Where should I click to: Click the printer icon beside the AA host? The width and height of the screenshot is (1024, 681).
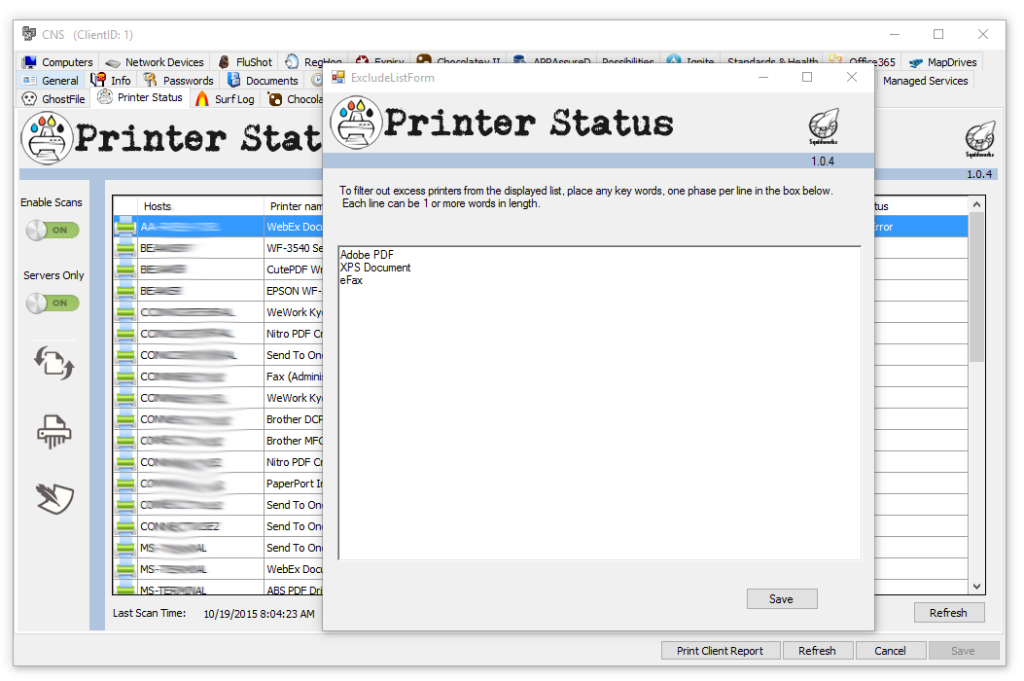click(x=124, y=226)
